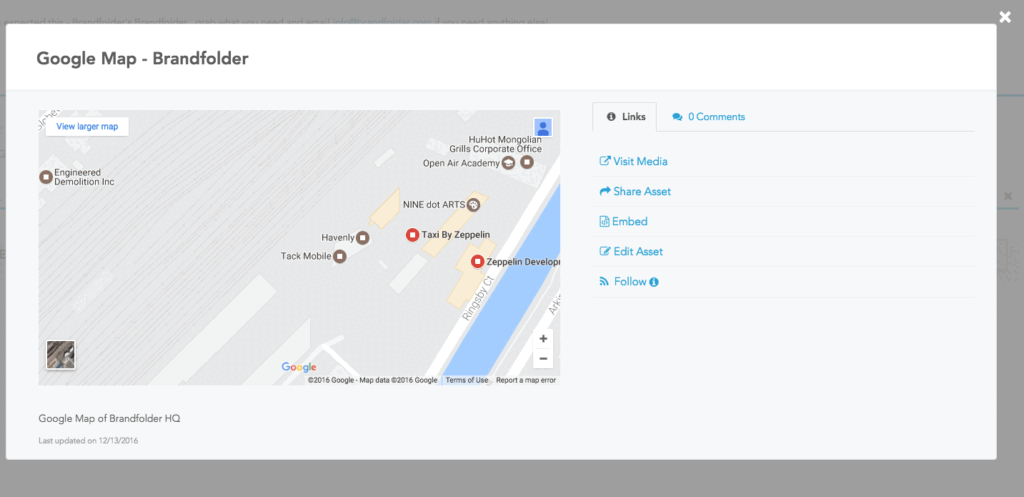The height and width of the screenshot is (497, 1024).
Task: Click the Zeppelin Development red marker
Action: tap(477, 262)
